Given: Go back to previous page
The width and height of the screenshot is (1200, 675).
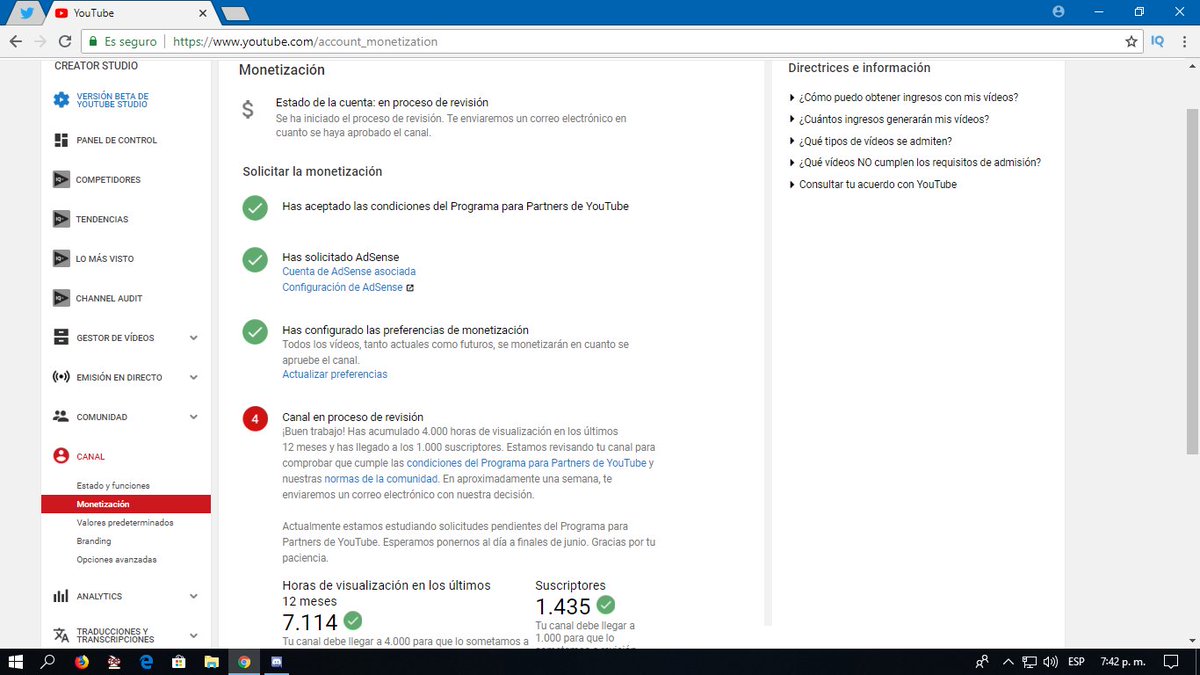Looking at the screenshot, I should pyautogui.click(x=16, y=42).
